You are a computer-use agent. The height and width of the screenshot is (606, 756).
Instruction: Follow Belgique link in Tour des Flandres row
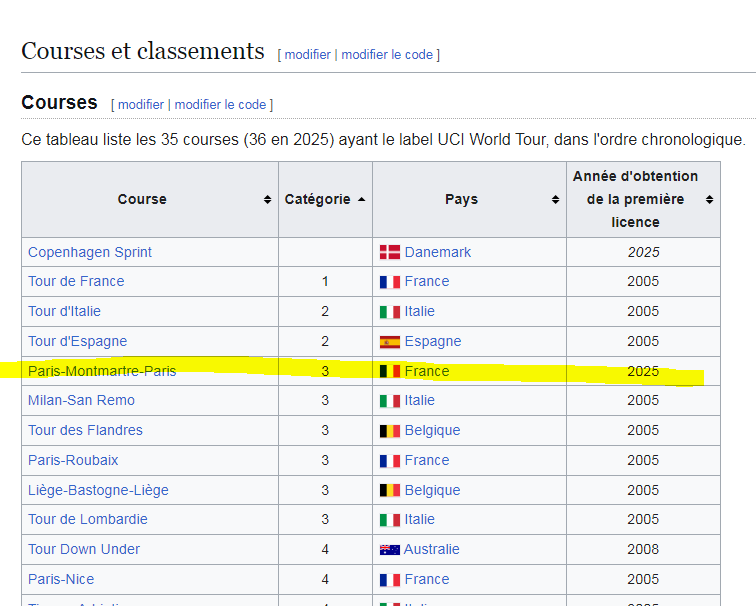[x=432, y=430]
